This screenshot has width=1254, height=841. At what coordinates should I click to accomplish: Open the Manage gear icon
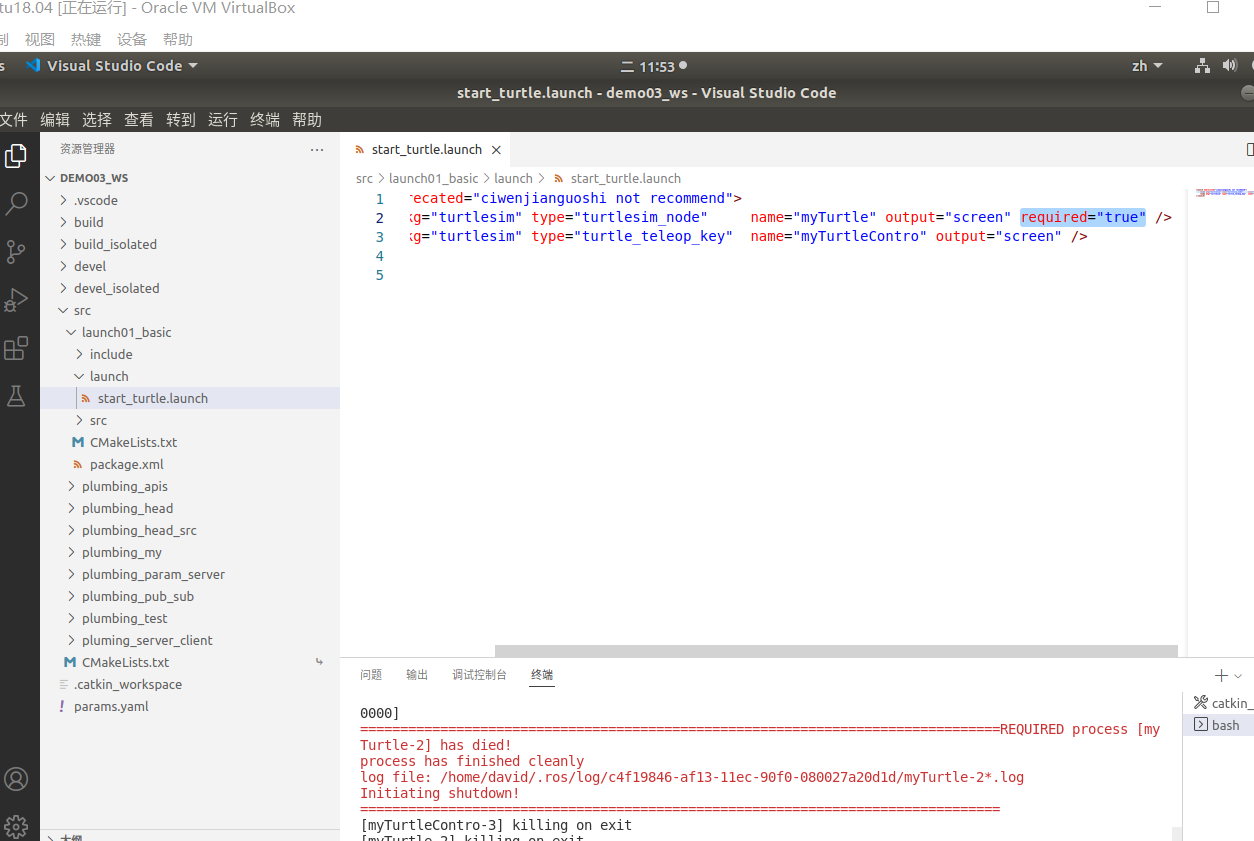pos(16,827)
